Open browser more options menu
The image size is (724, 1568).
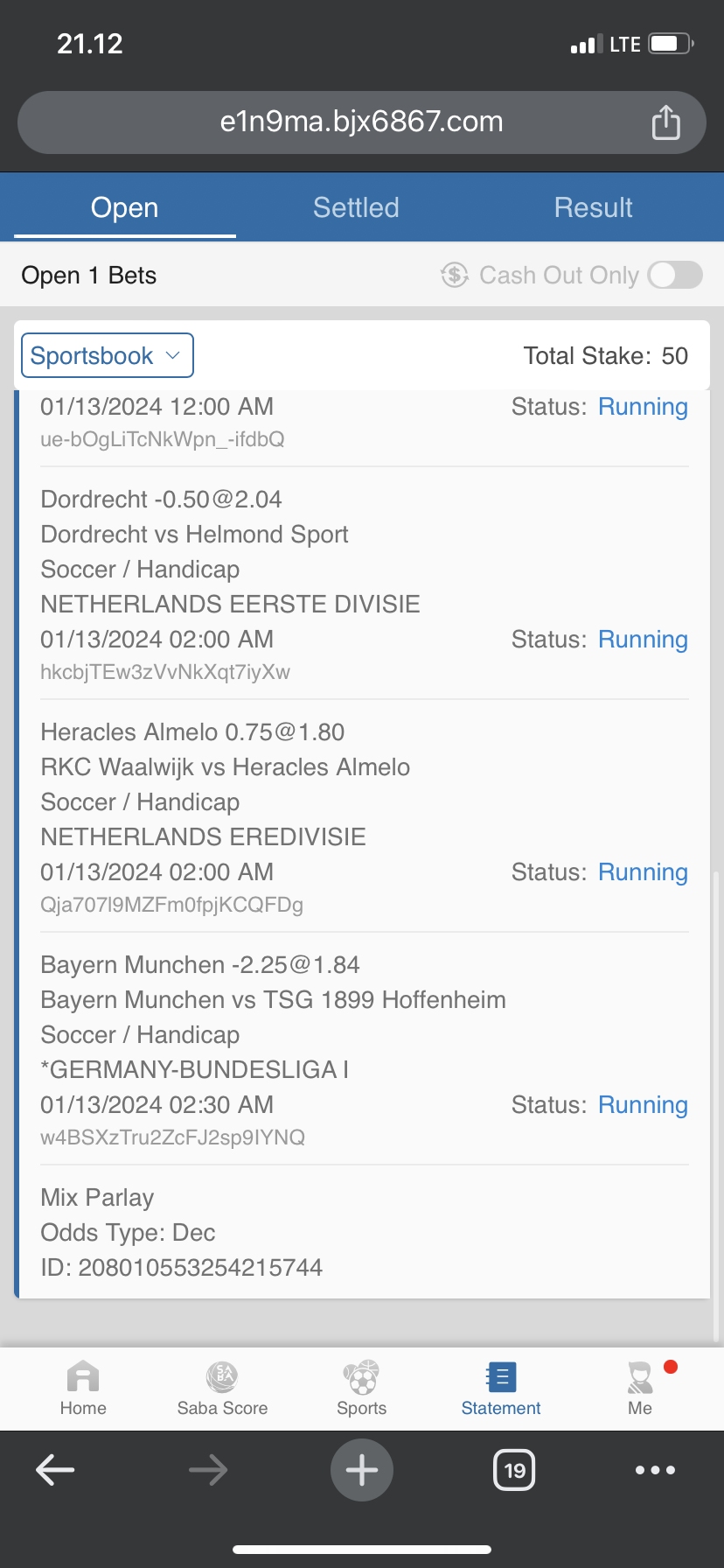tap(655, 1470)
